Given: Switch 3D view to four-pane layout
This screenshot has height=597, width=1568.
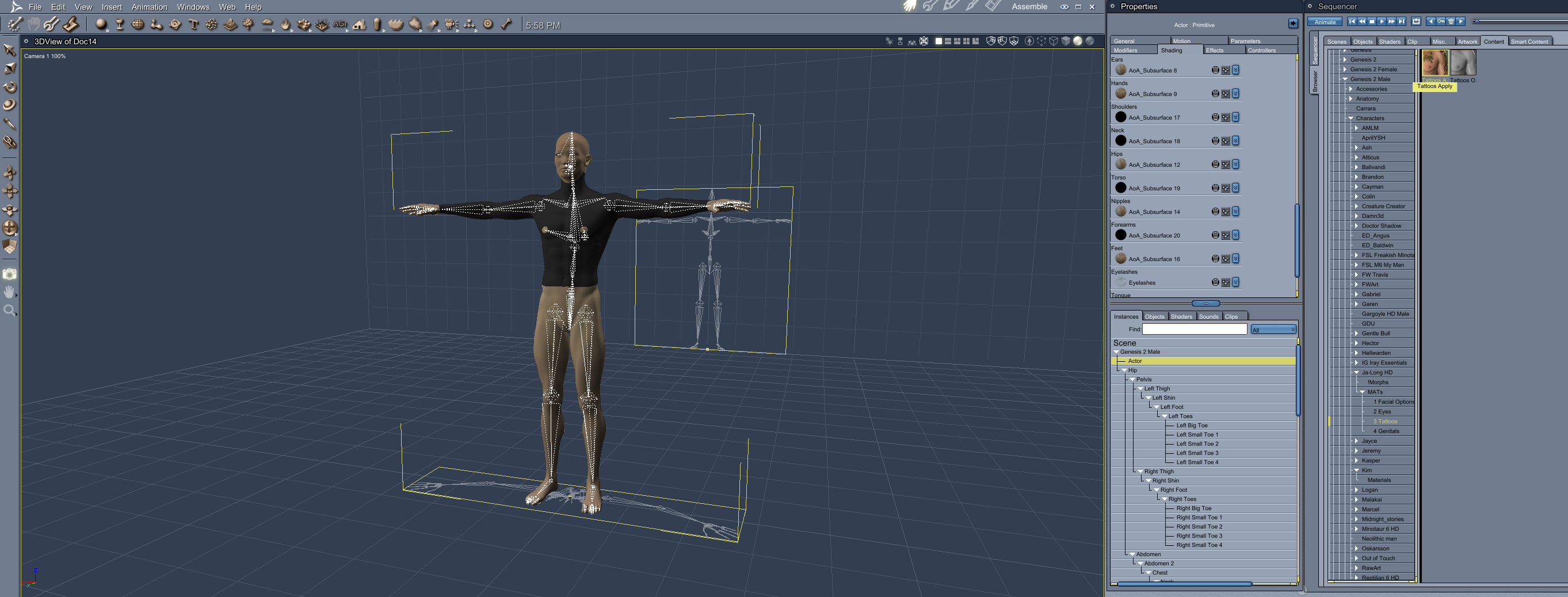Looking at the screenshot, I should pyautogui.click(x=966, y=41).
